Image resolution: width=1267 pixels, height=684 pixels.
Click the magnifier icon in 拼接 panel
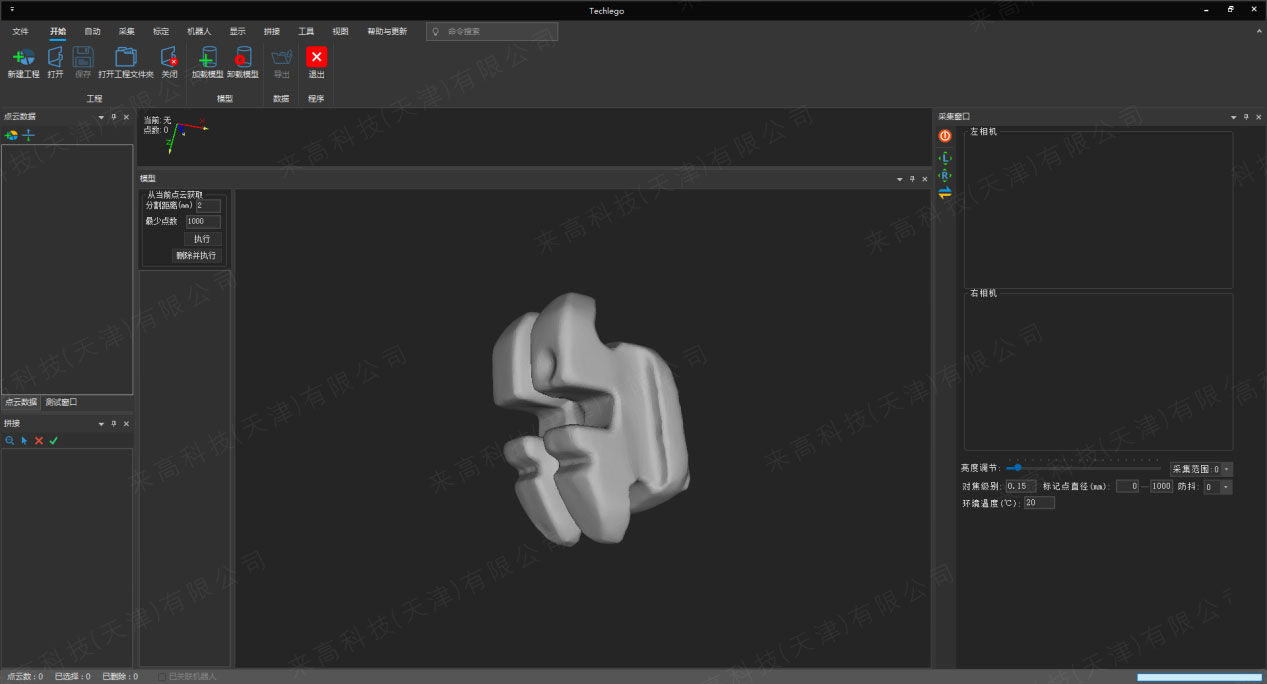tap(10, 440)
